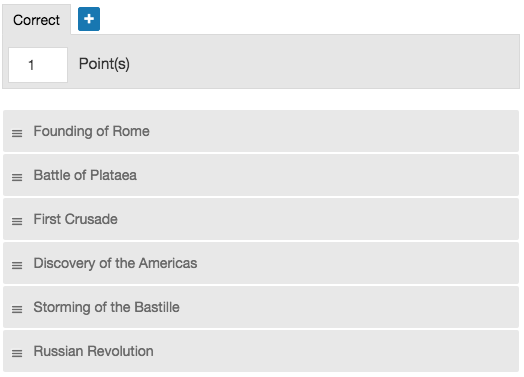
Task: Select the Discovery of the Americas text
Action: click(x=115, y=263)
